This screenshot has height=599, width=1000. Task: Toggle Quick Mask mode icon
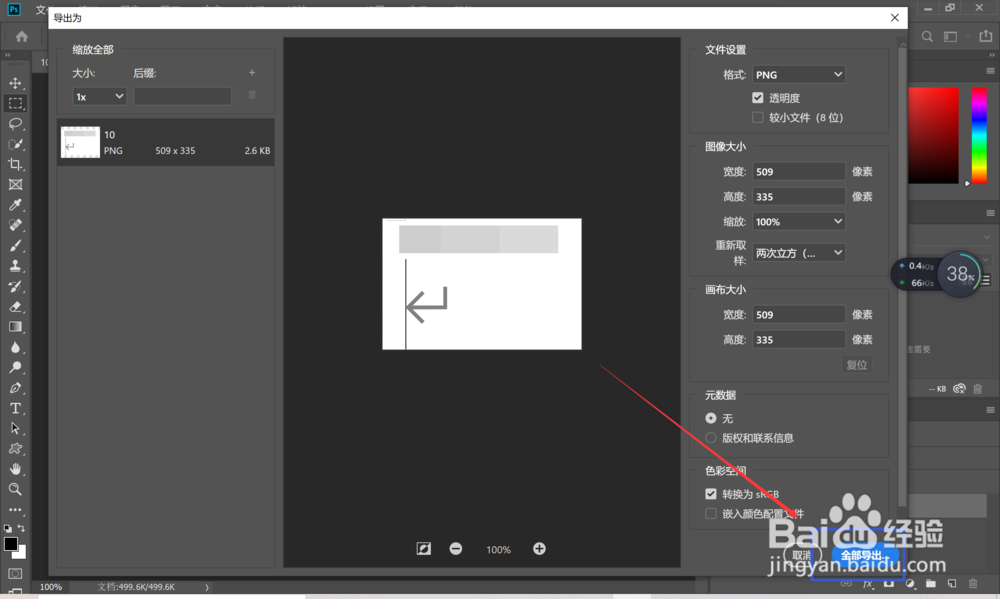point(15,573)
